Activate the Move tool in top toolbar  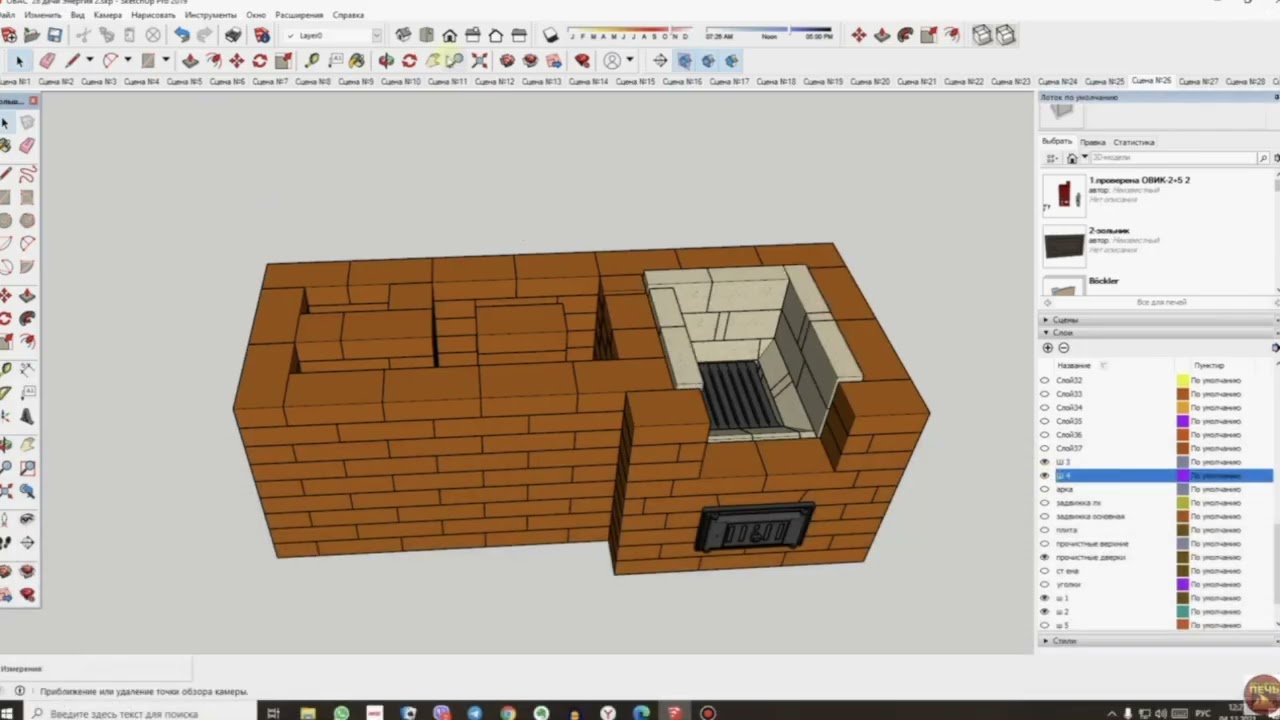tap(236, 61)
